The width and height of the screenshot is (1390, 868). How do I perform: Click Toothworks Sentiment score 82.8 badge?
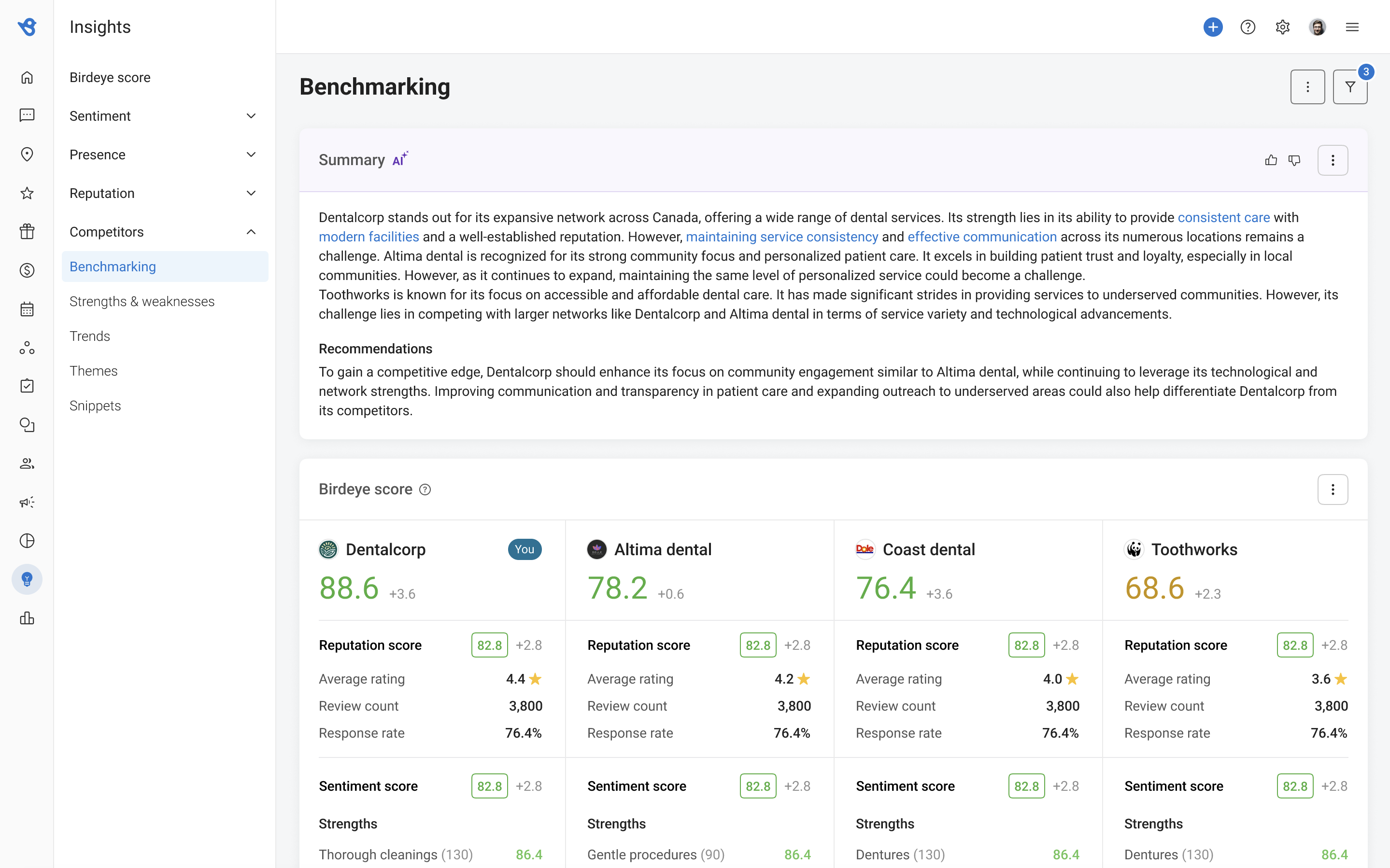pos(1295,786)
